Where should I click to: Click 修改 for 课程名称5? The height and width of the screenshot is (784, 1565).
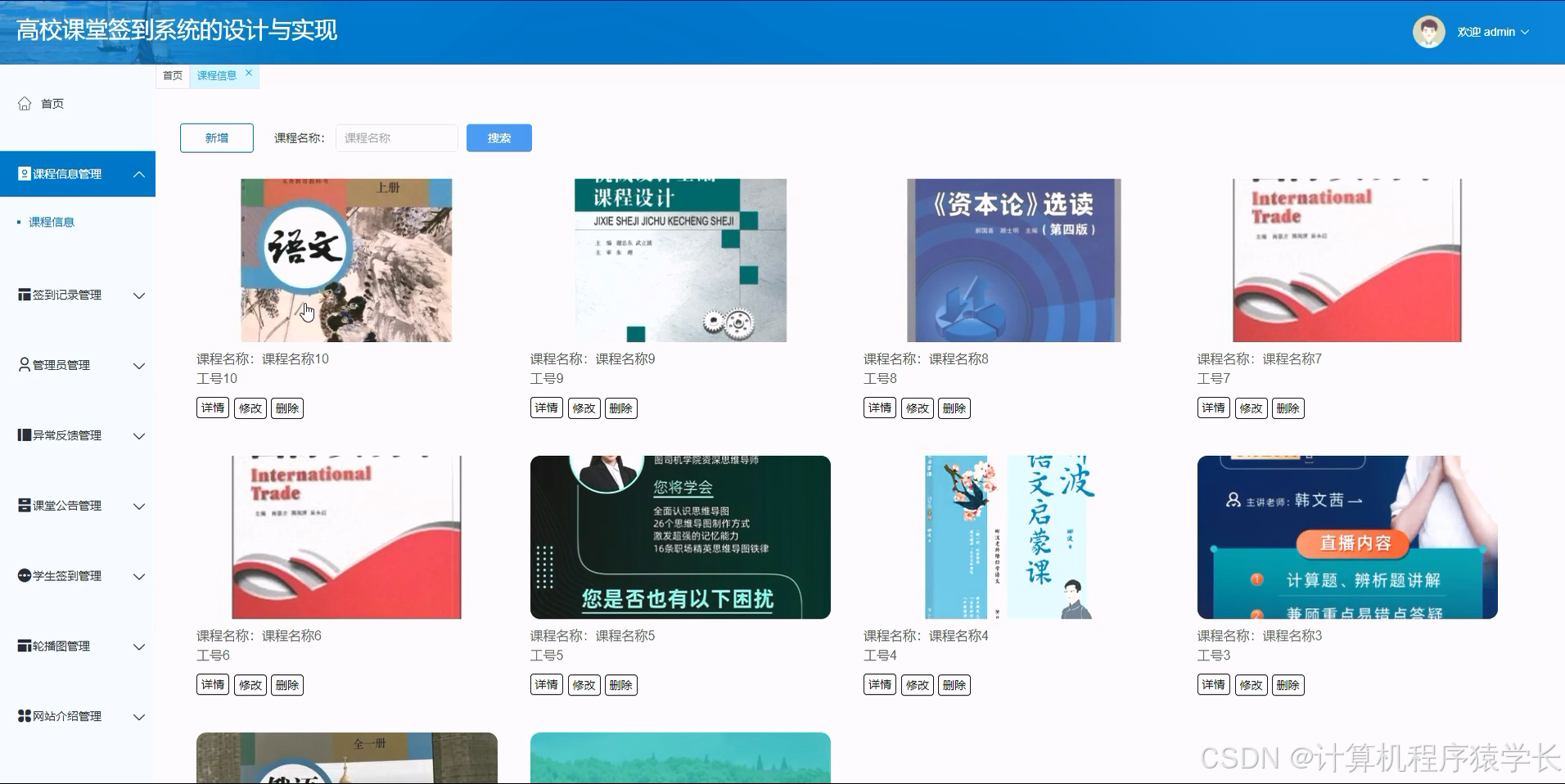click(584, 685)
